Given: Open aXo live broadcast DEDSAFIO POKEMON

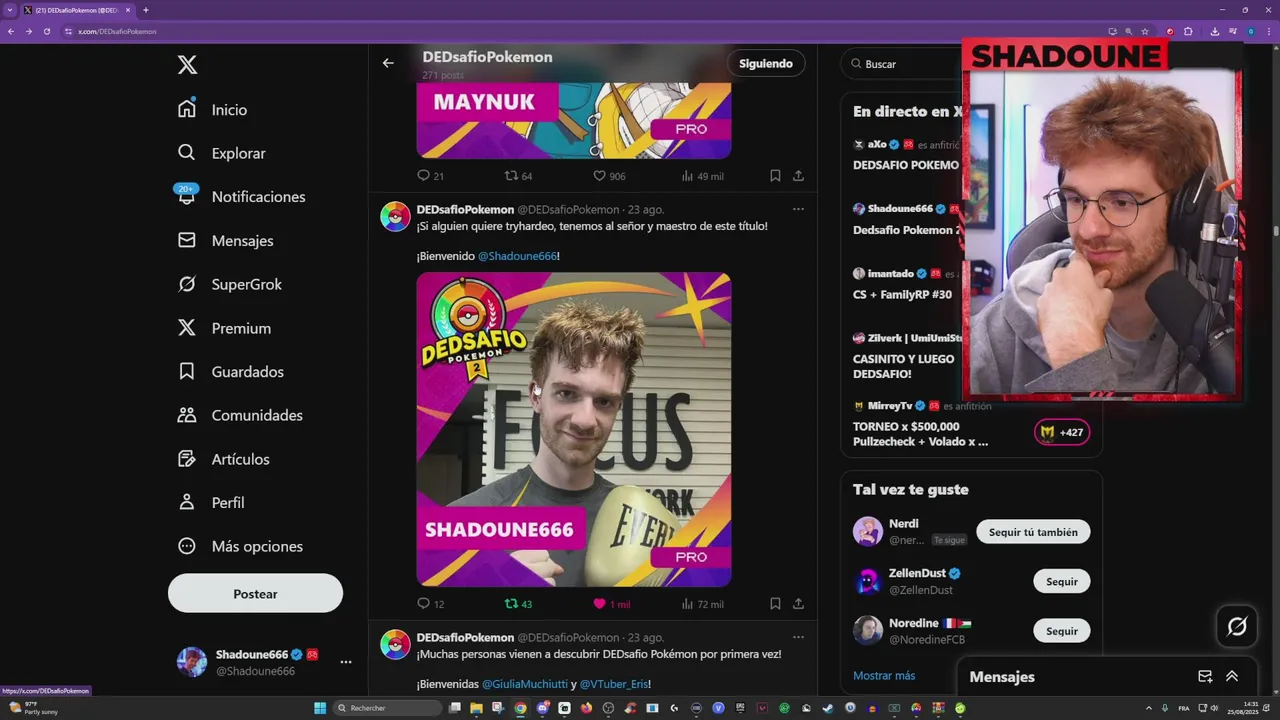Looking at the screenshot, I should coord(905,154).
